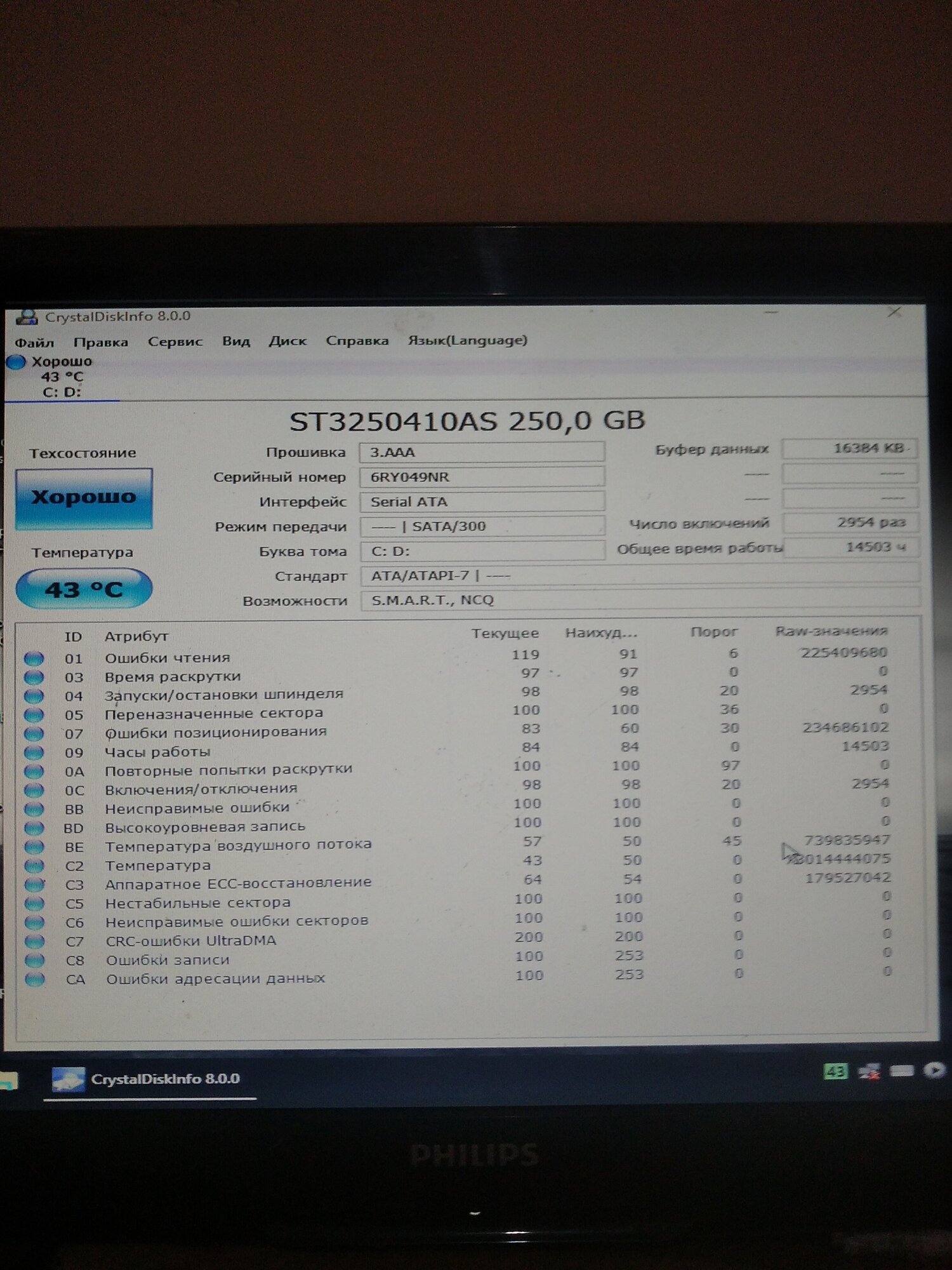This screenshot has width=952, height=1270.
Task: Click status icon of C3 Аппаратное ECC-восстановление
Action: pyautogui.click(x=34, y=885)
